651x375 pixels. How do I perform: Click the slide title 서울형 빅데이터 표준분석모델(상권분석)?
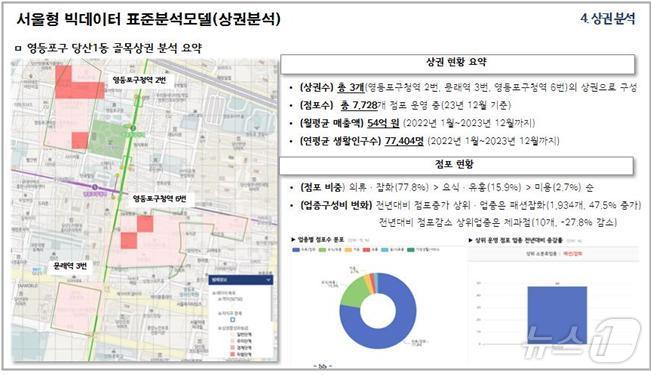149,19
